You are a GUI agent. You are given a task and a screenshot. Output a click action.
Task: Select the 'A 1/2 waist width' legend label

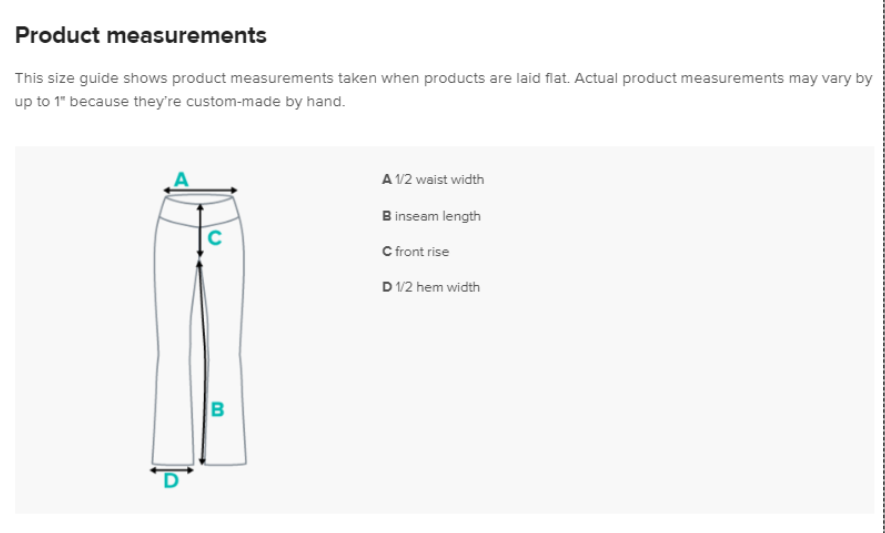coord(433,180)
